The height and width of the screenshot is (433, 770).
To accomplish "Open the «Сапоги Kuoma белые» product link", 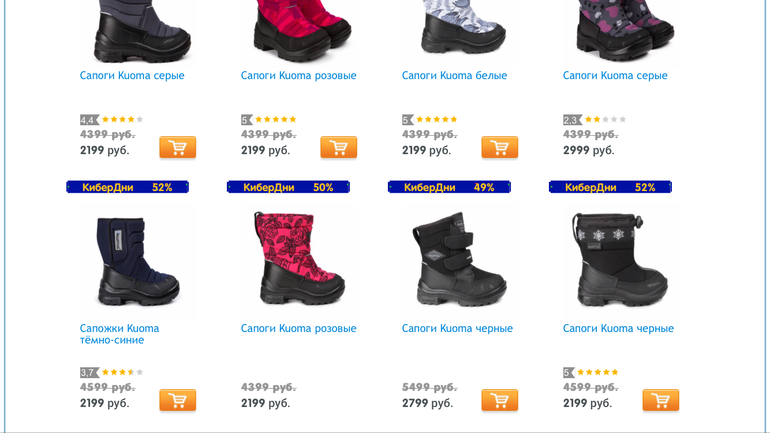I will (x=454, y=76).
